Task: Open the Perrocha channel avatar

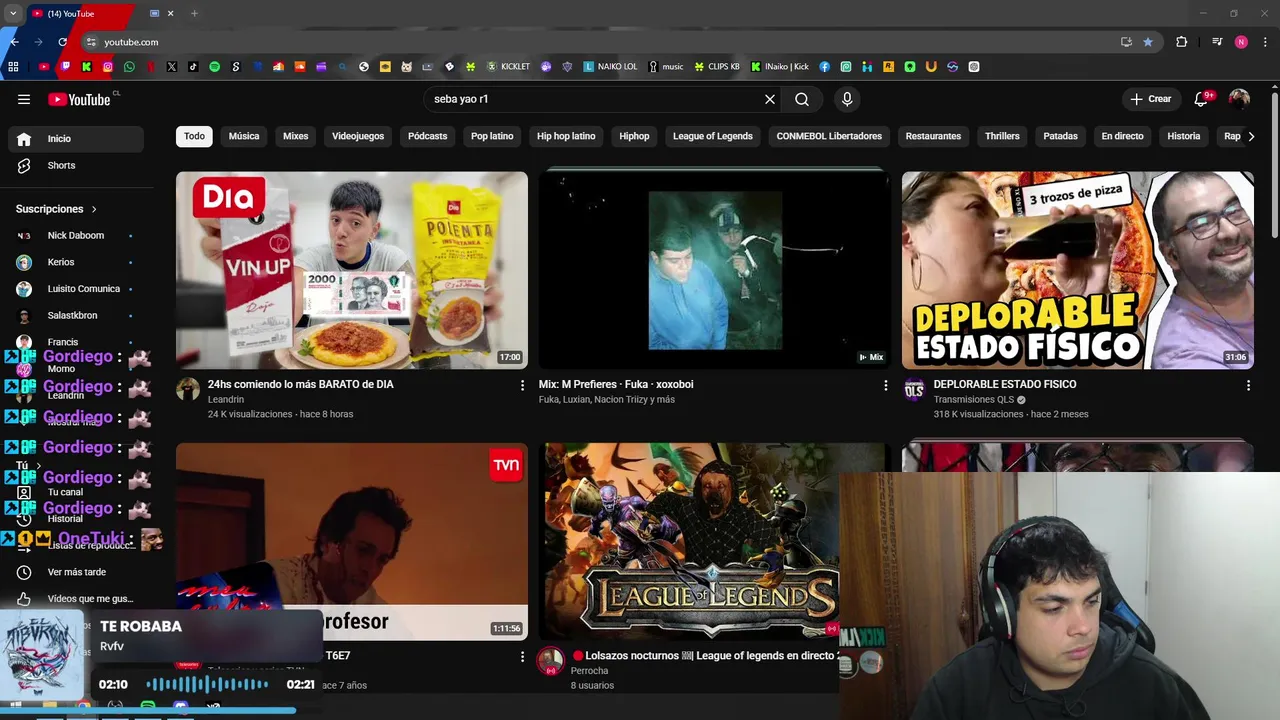Action: tap(551, 661)
